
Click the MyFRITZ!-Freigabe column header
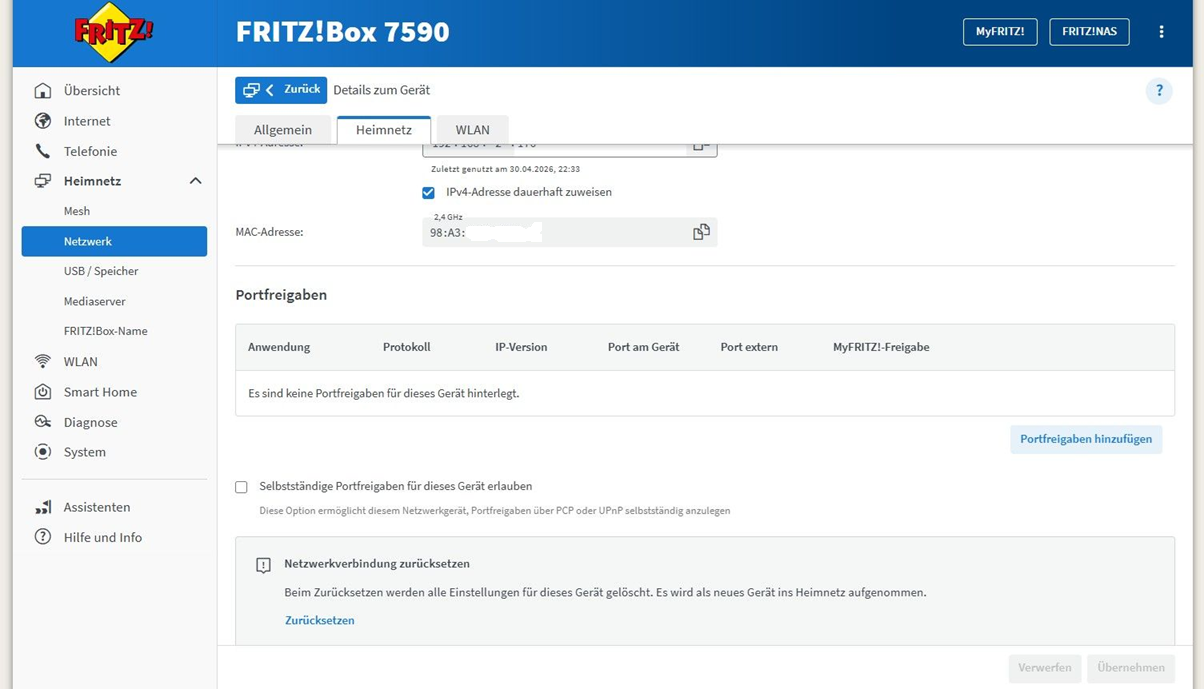[881, 347]
